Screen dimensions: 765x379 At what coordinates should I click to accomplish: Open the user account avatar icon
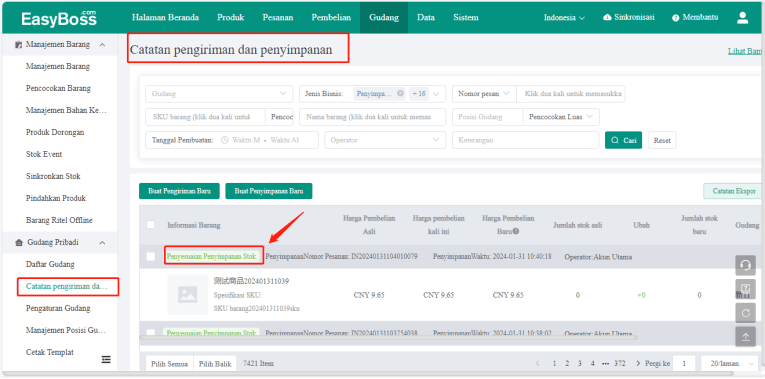(742, 18)
